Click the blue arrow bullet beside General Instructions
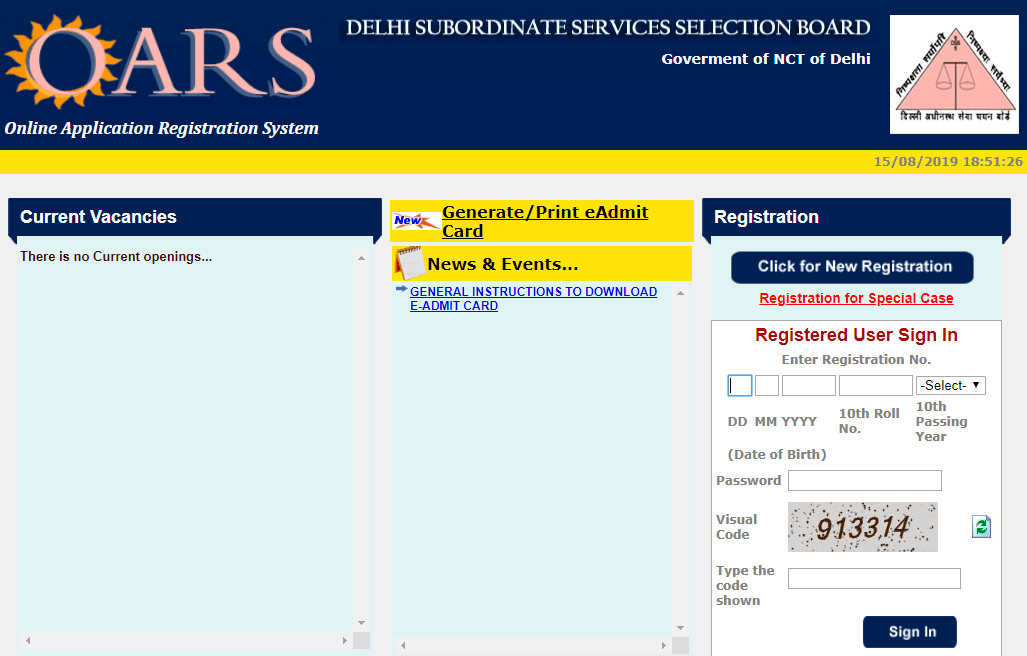 click(x=401, y=289)
